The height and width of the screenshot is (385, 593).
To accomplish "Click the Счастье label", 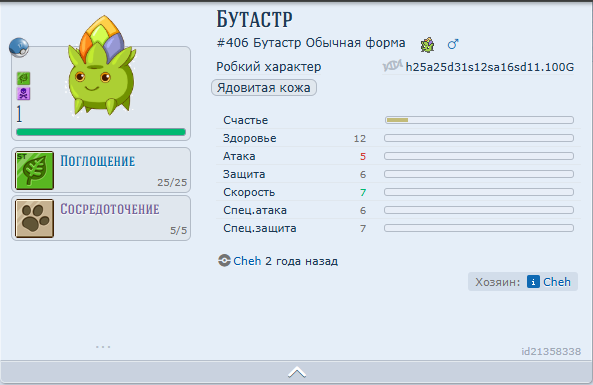I will 245,120.
